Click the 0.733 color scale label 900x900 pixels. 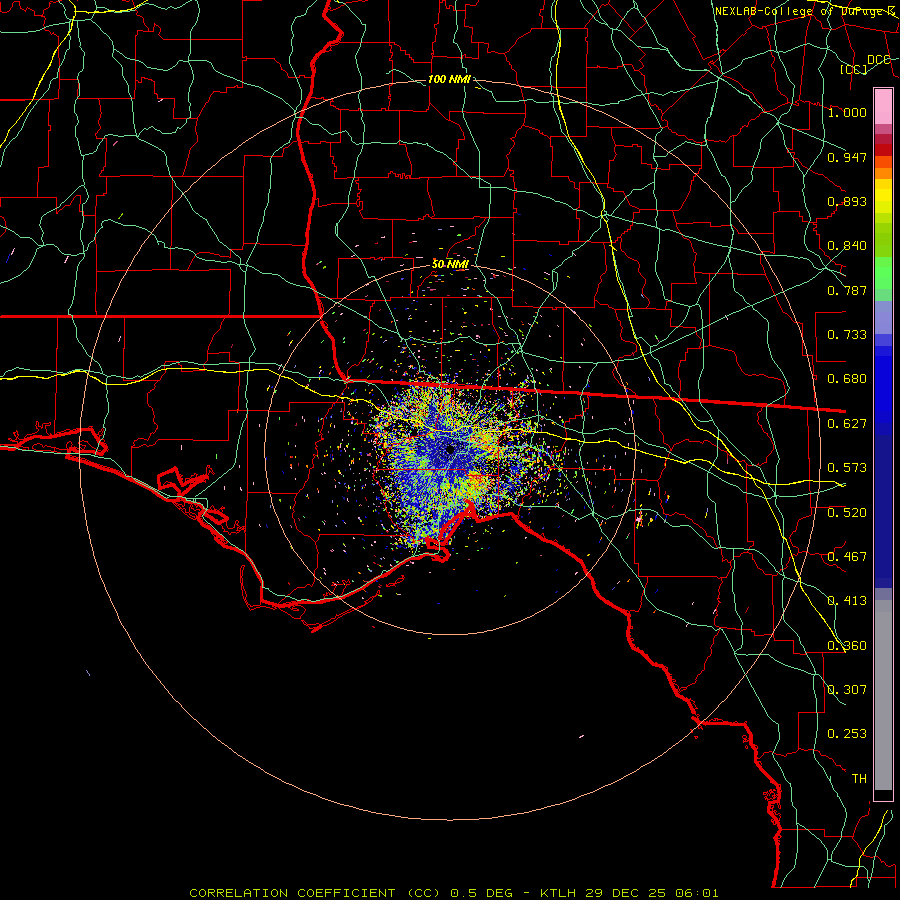(847, 335)
